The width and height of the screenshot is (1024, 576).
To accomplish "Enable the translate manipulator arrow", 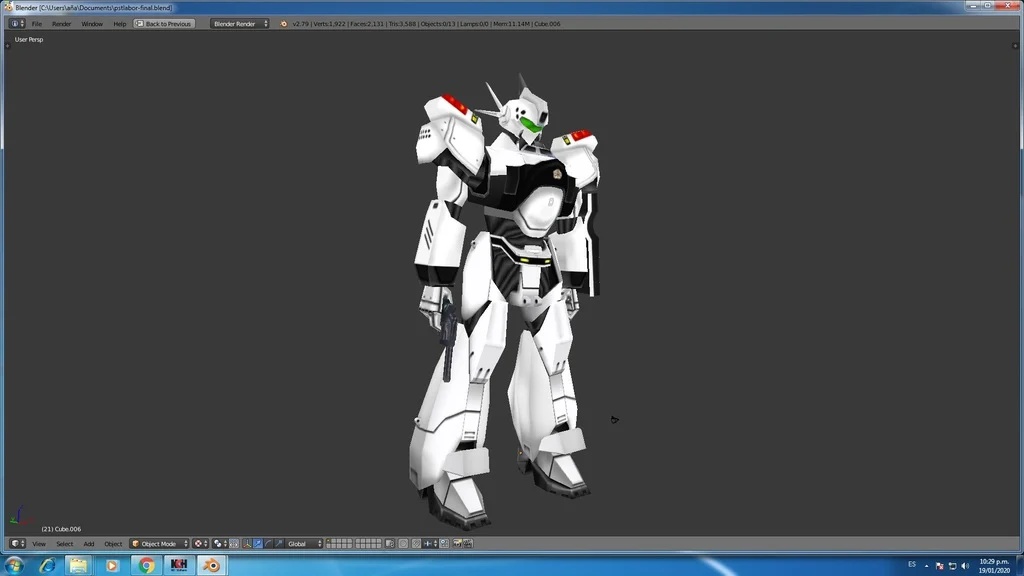I will (258, 543).
